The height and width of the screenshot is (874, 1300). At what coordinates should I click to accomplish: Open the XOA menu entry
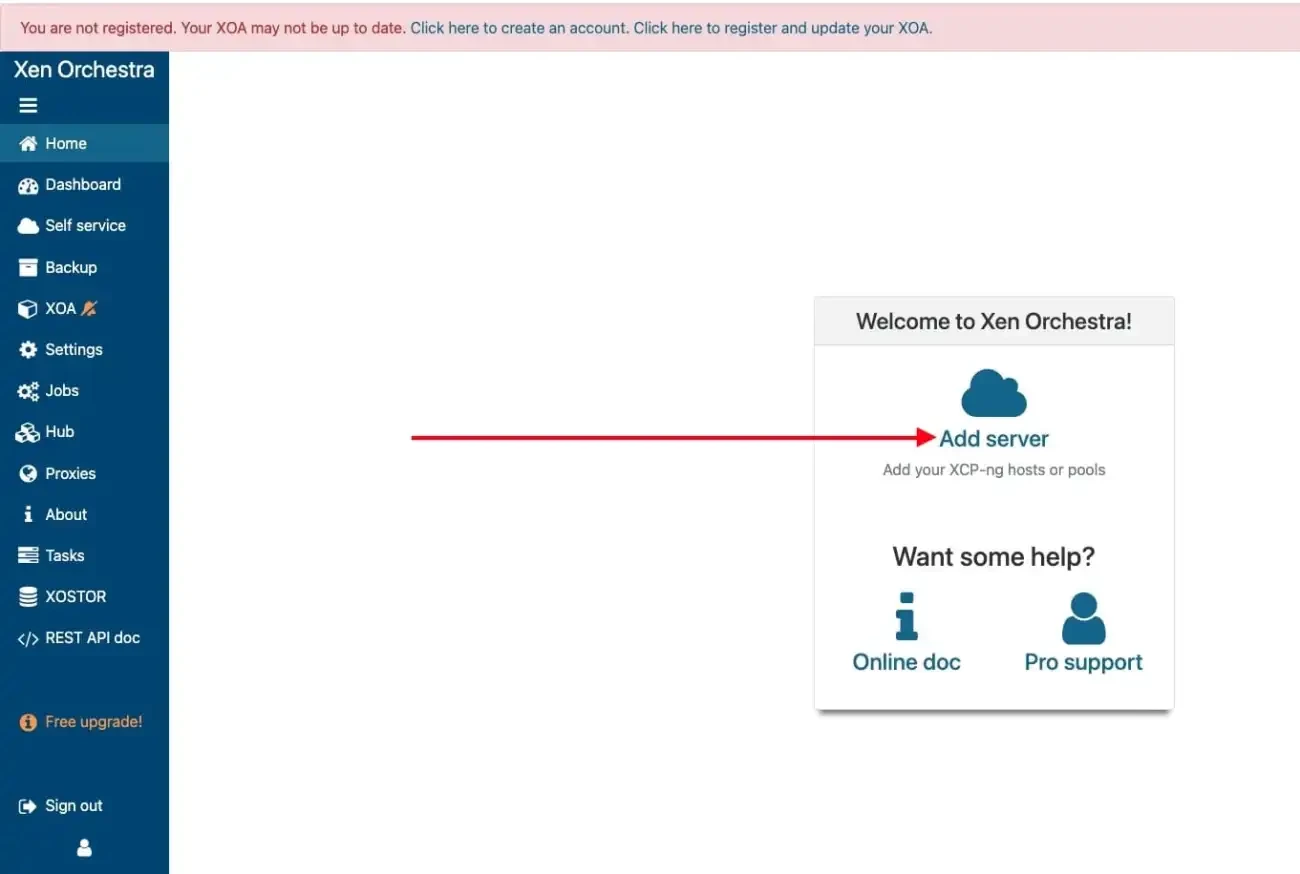coord(84,309)
